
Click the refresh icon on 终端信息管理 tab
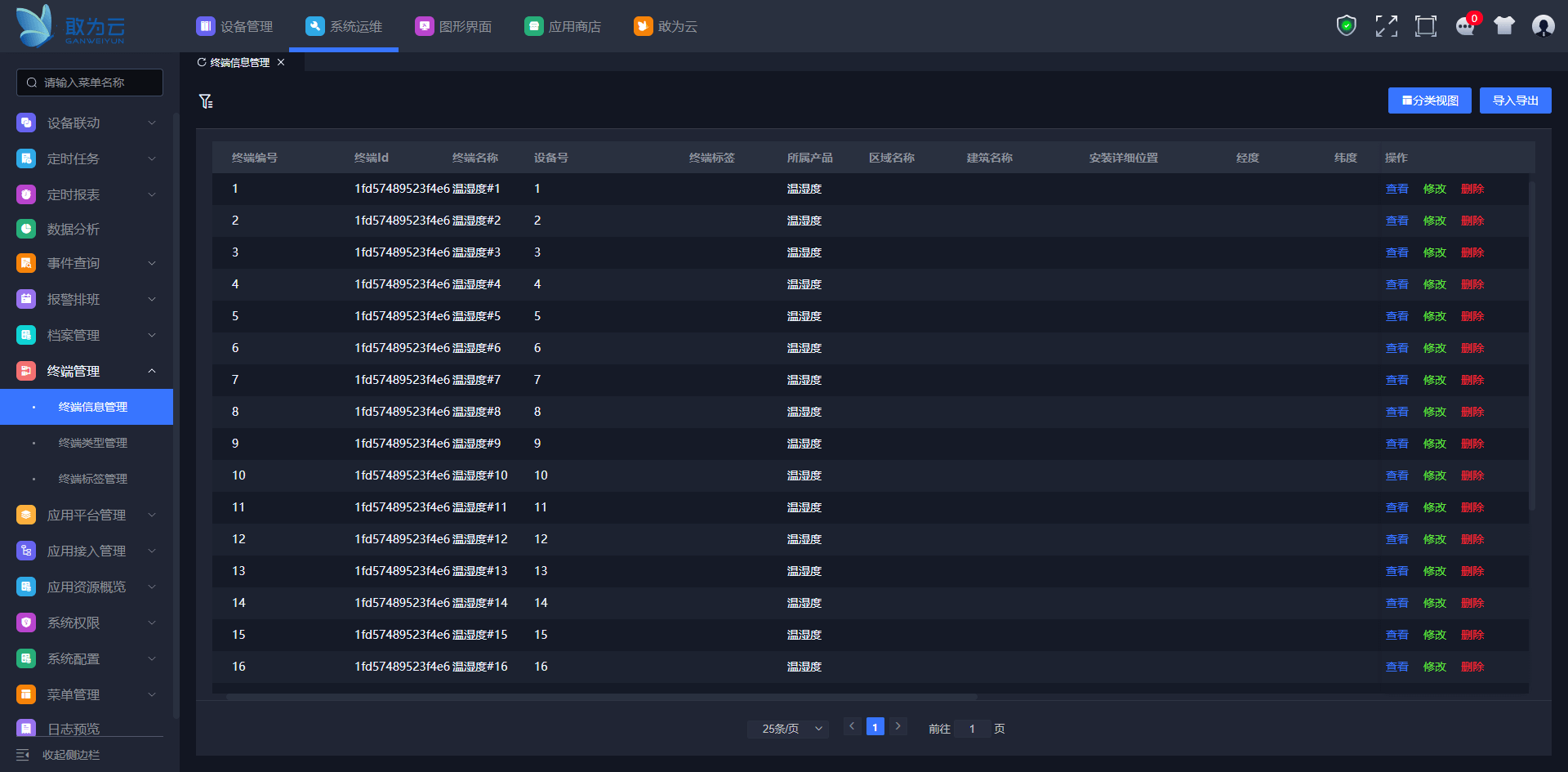[202, 63]
